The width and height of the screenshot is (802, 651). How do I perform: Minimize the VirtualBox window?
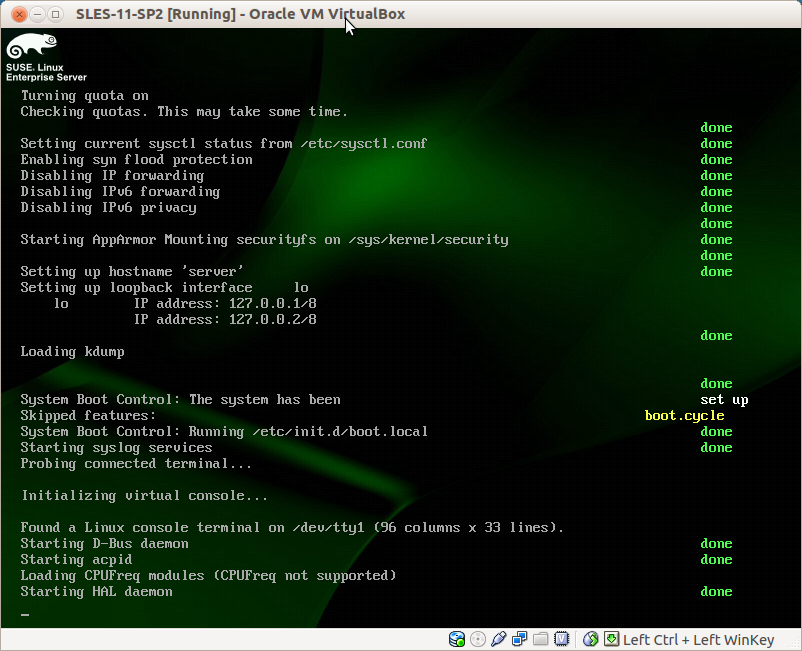pyautogui.click(x=37, y=14)
